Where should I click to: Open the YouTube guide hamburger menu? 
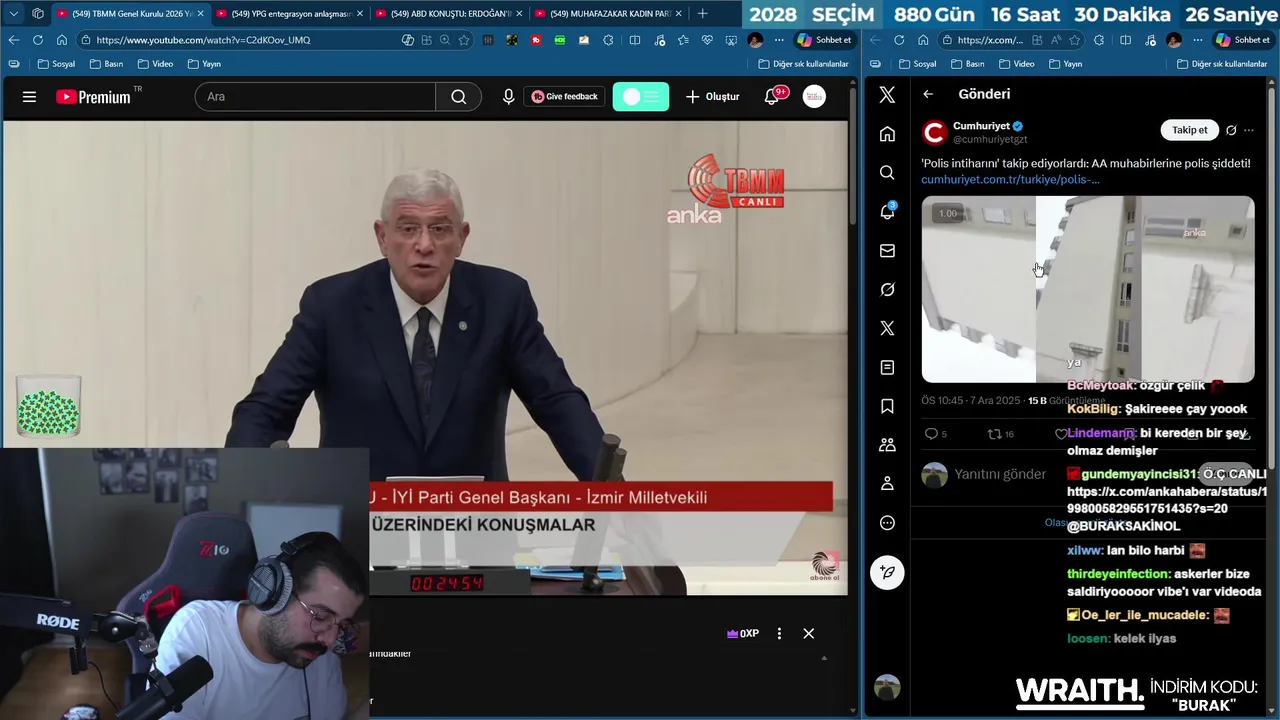click(x=29, y=97)
